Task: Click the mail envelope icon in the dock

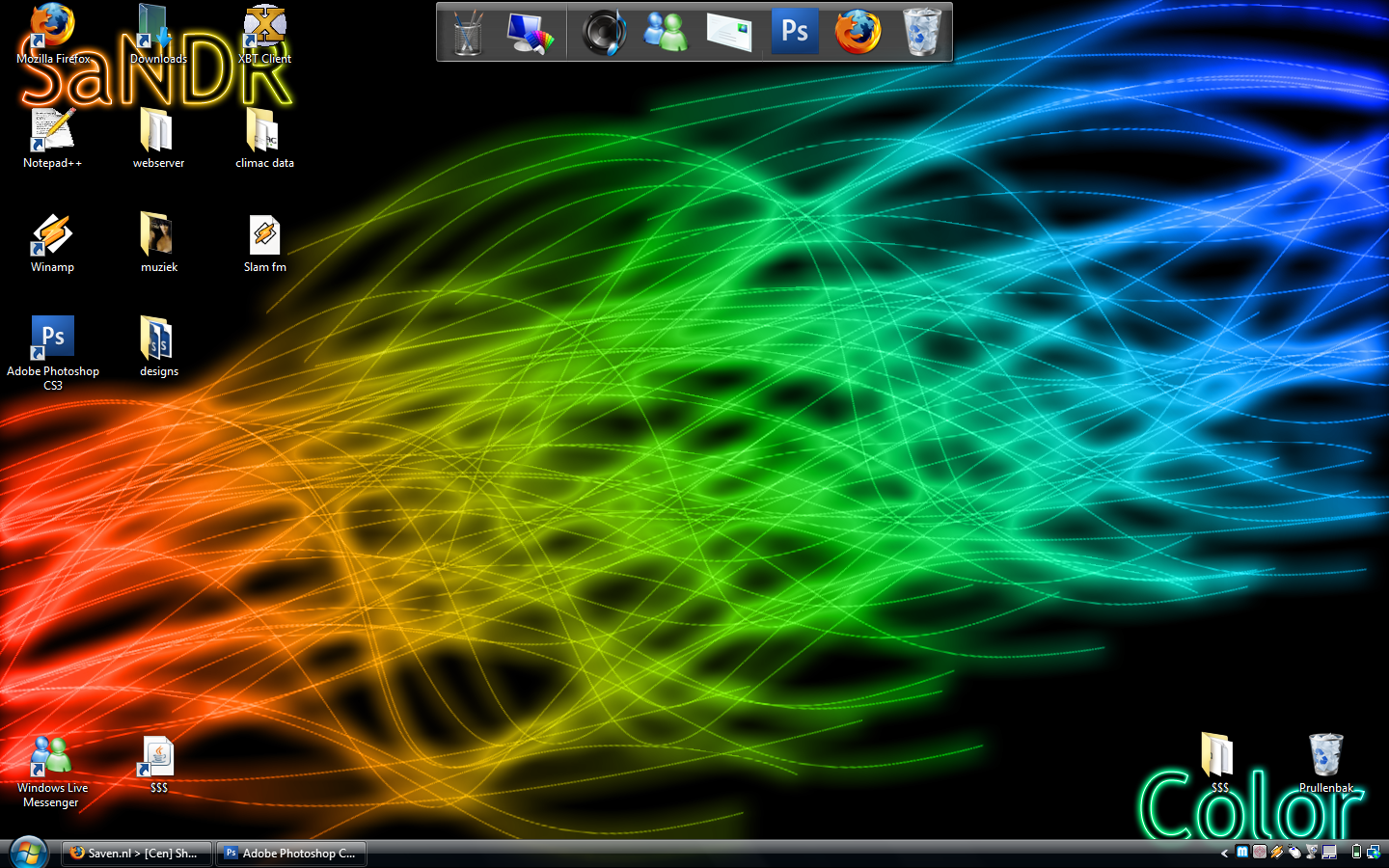Action: (x=728, y=32)
